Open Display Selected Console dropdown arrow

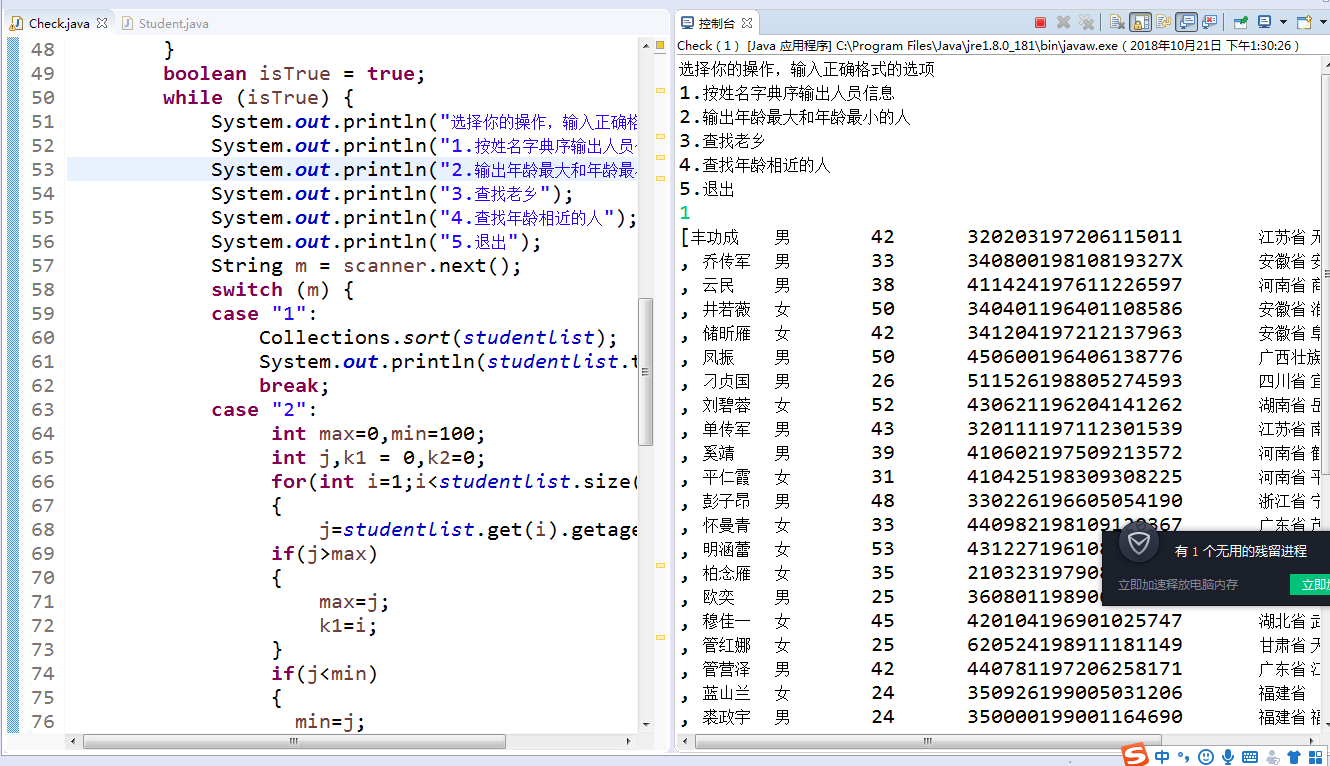1282,22
